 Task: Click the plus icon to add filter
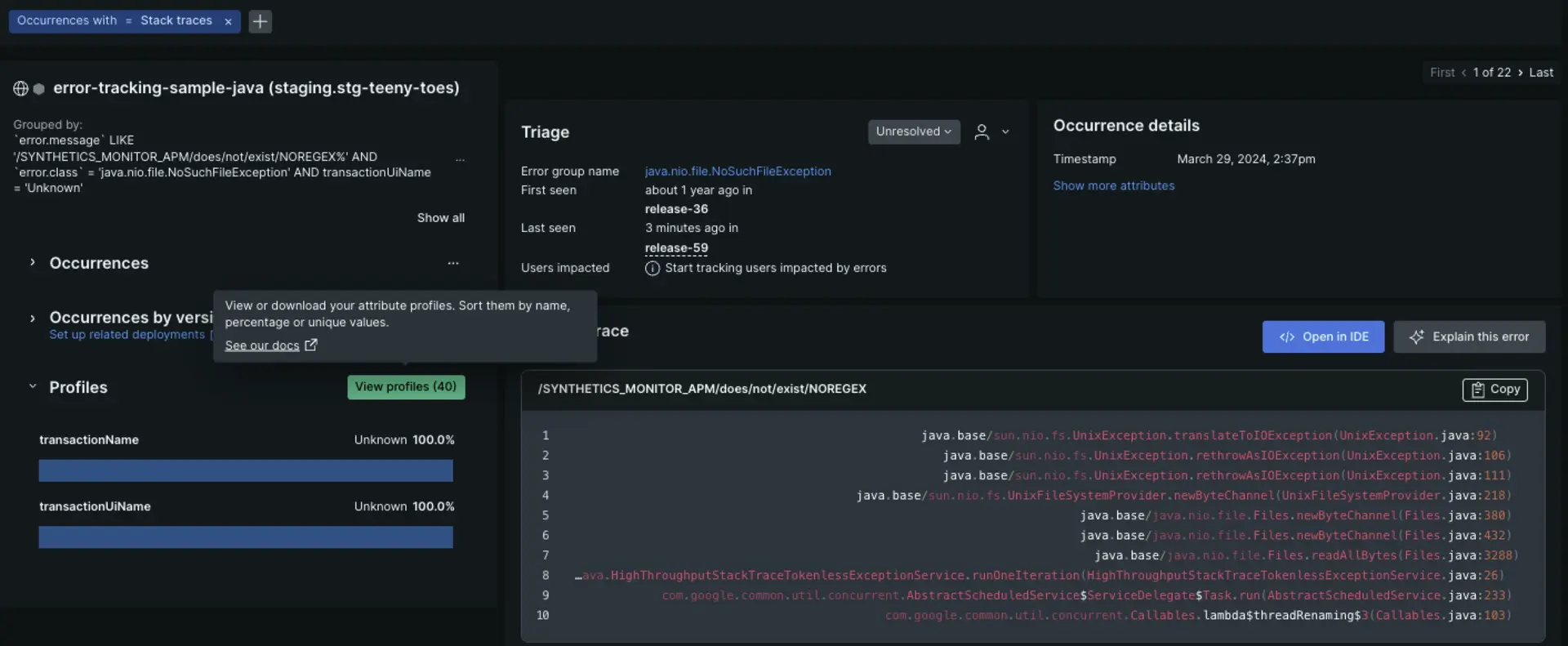pos(260,21)
